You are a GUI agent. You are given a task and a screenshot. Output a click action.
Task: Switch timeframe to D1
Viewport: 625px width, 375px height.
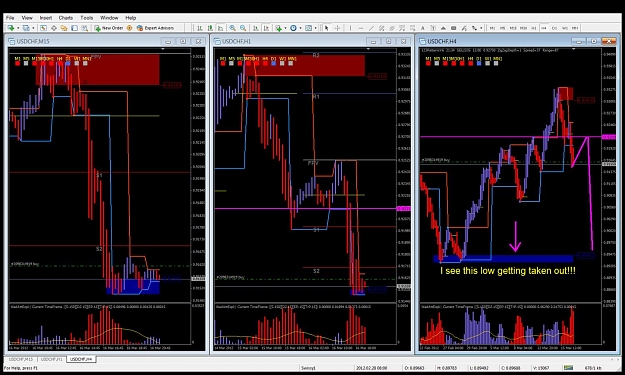(554, 28)
